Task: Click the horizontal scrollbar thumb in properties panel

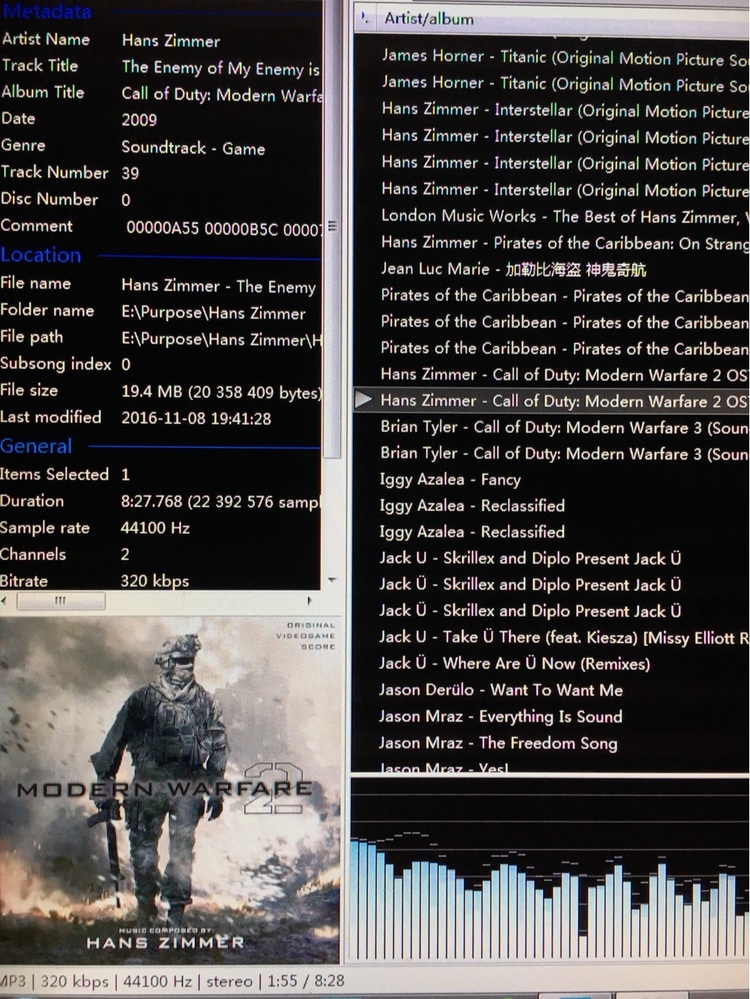Action: [x=61, y=600]
